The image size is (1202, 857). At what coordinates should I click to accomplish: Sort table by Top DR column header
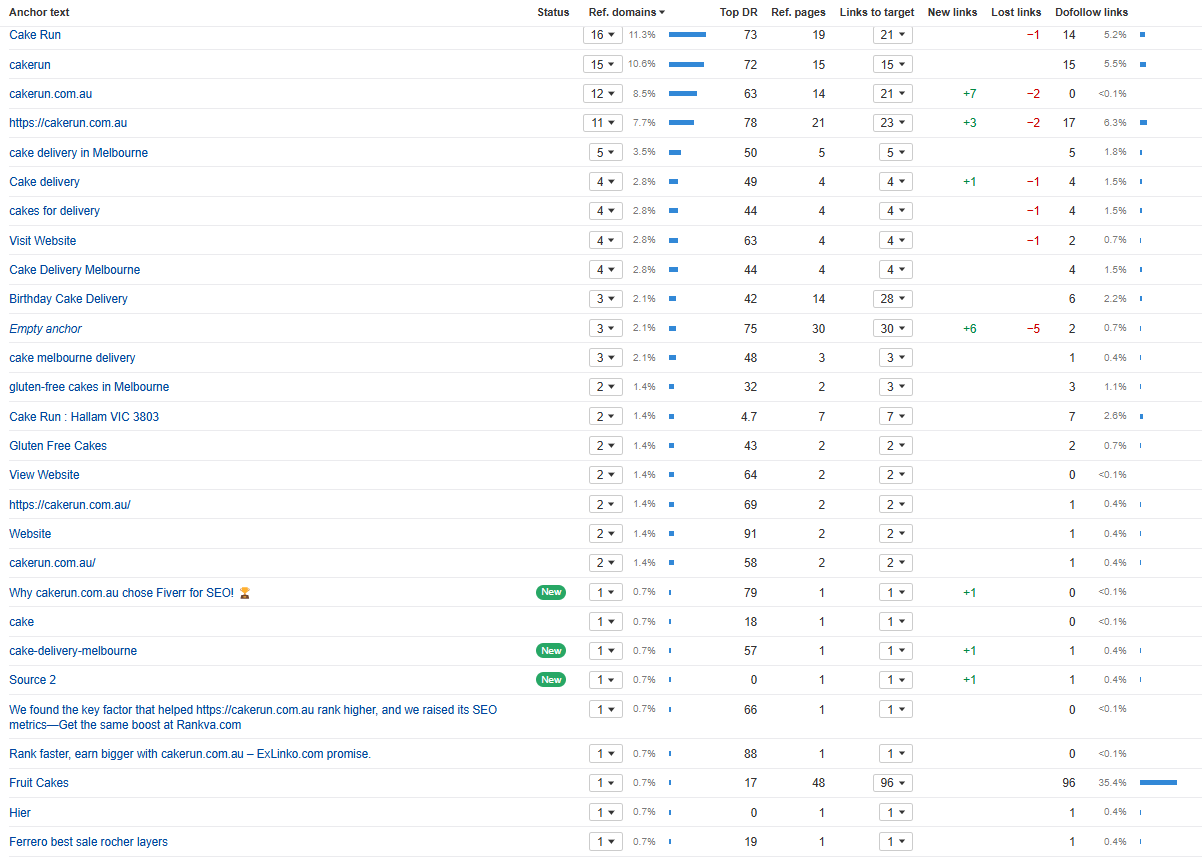point(738,13)
